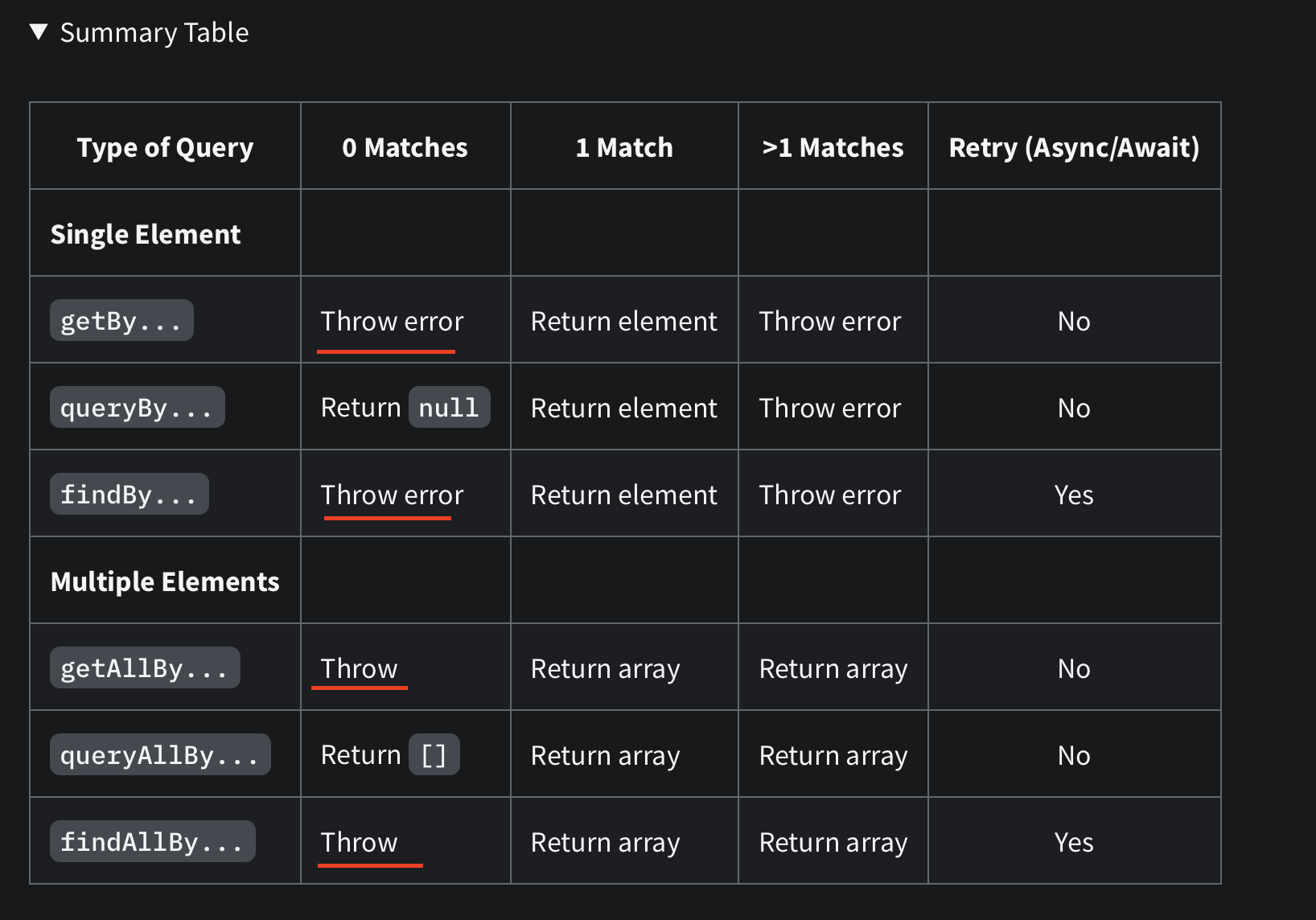Click the findAllBy... code label
The image size is (1316, 920).
click(153, 841)
